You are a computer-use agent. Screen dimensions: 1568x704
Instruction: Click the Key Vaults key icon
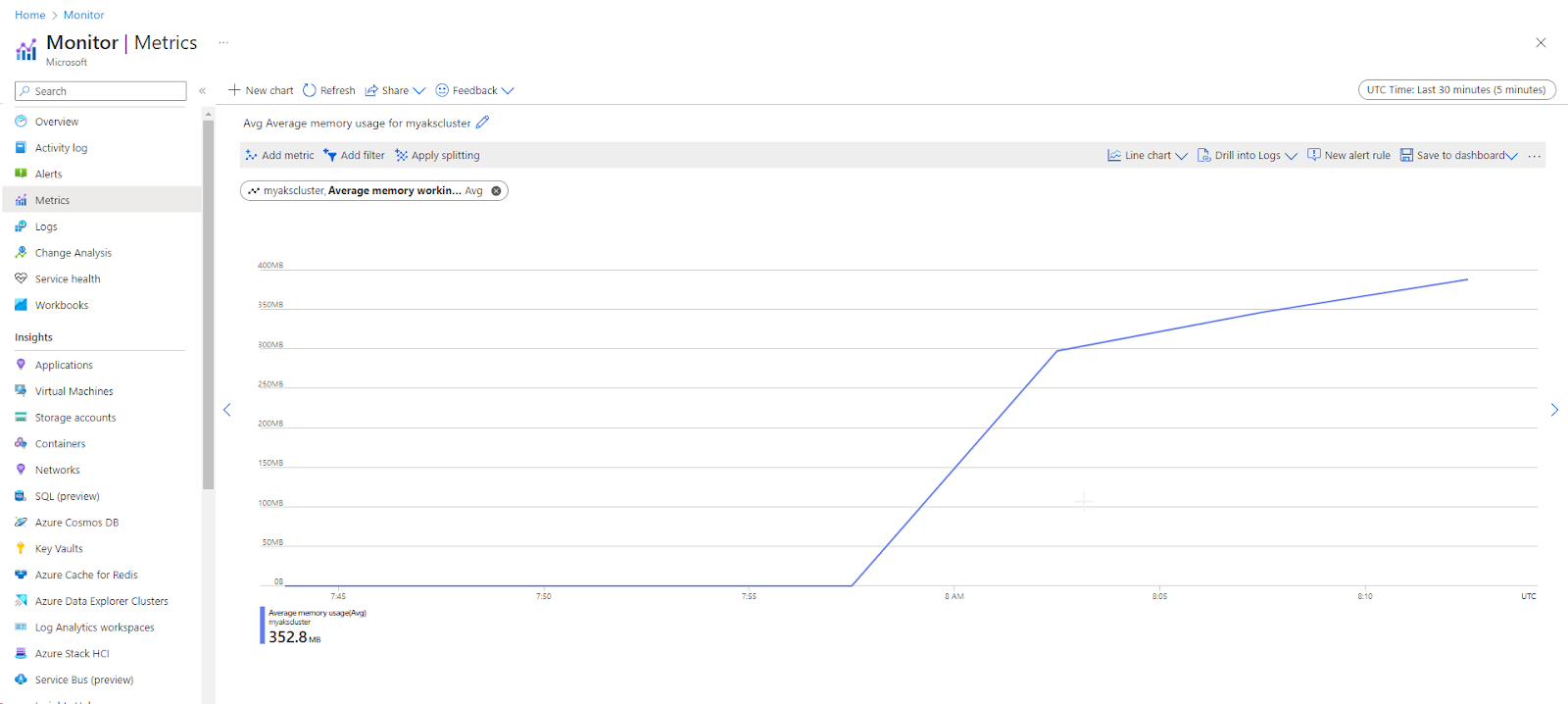click(21, 548)
